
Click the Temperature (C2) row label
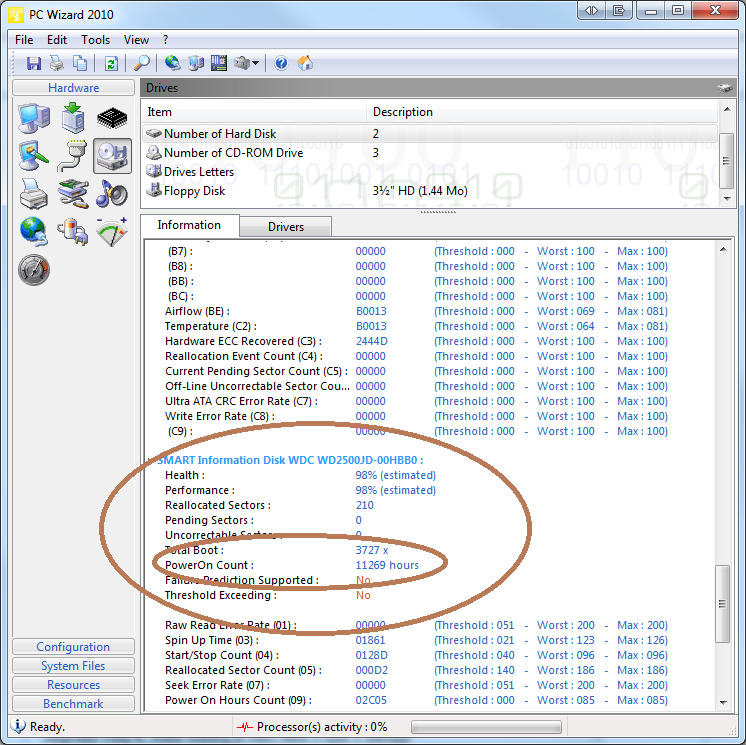[x=211, y=326]
